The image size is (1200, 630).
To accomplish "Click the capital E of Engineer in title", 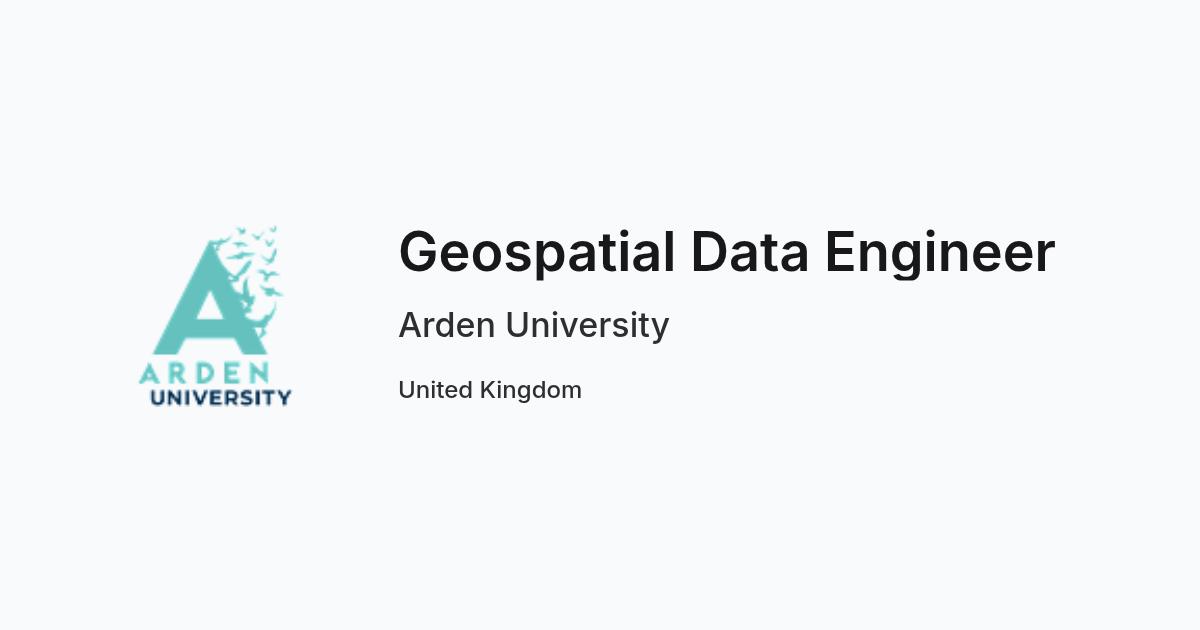I will pos(841,252).
